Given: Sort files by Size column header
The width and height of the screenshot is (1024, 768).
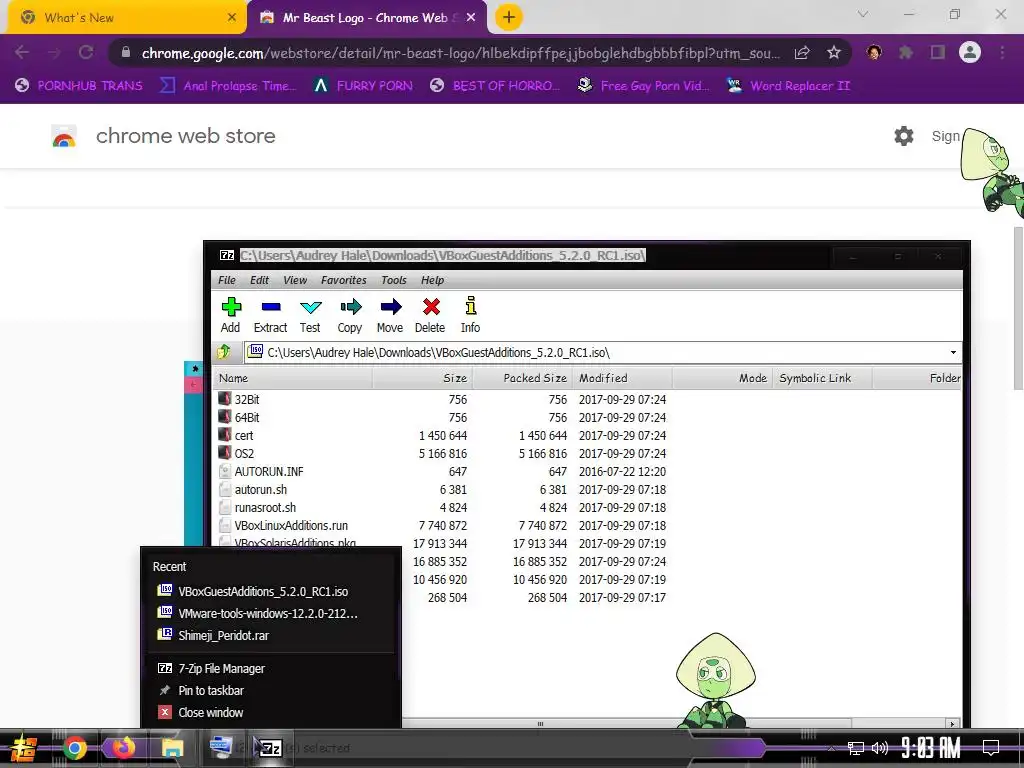Looking at the screenshot, I should coord(423,378).
